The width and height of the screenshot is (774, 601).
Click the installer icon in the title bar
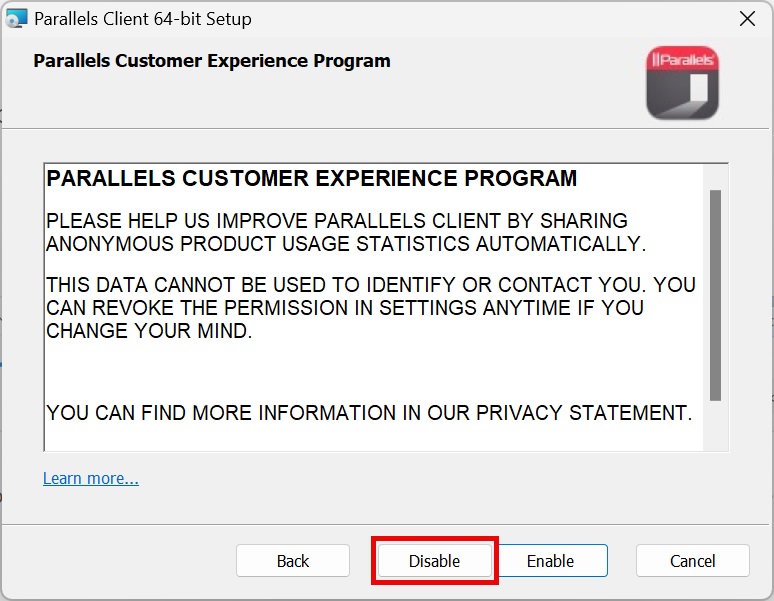[16, 18]
